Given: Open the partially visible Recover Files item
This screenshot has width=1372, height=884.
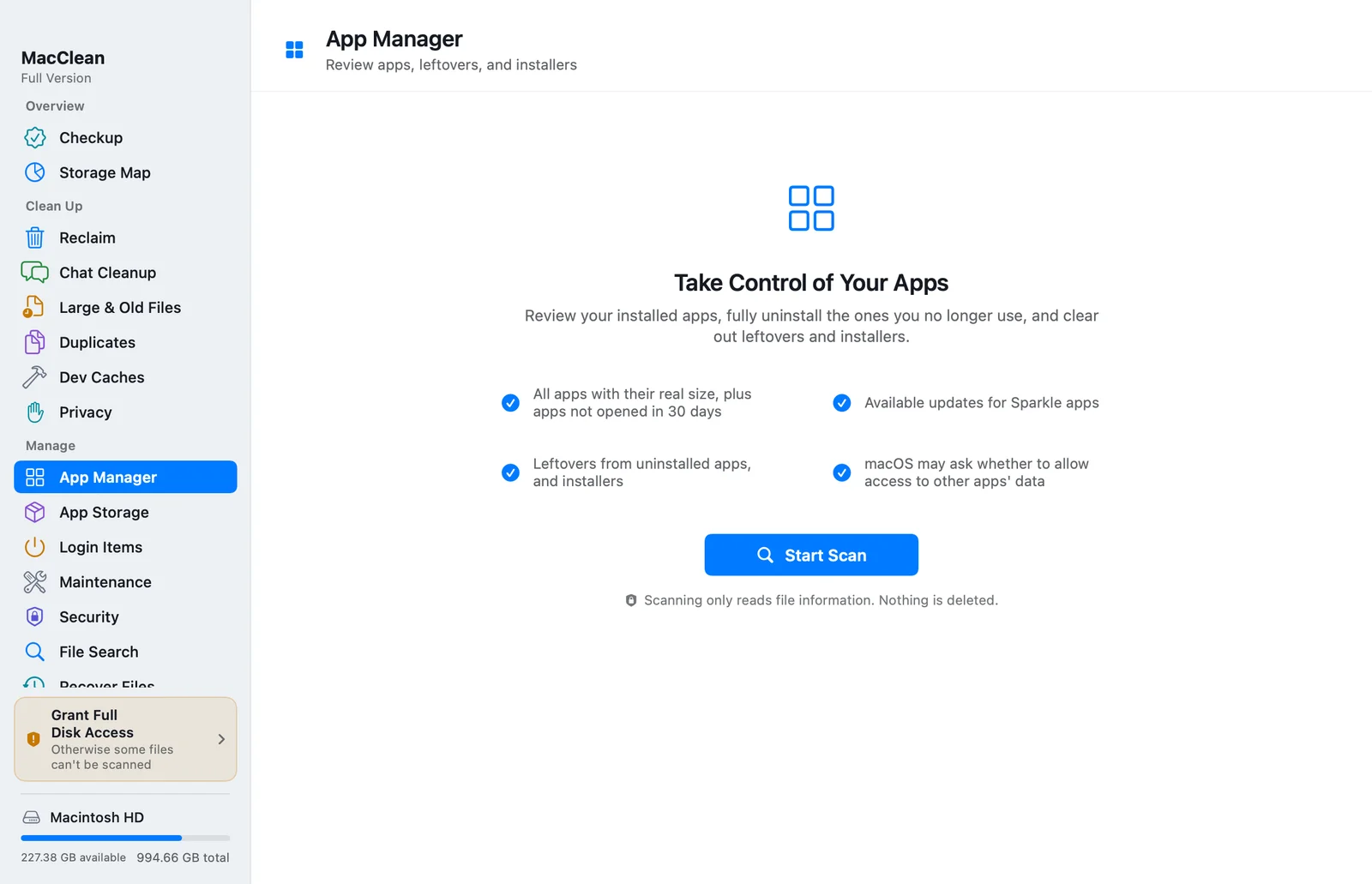Looking at the screenshot, I should 125,683.
